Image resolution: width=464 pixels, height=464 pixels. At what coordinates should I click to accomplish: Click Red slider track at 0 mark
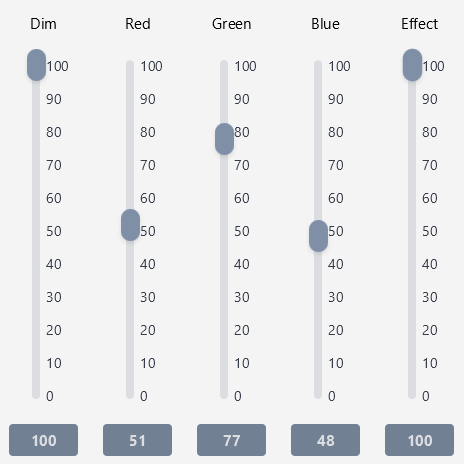[x=130, y=395]
